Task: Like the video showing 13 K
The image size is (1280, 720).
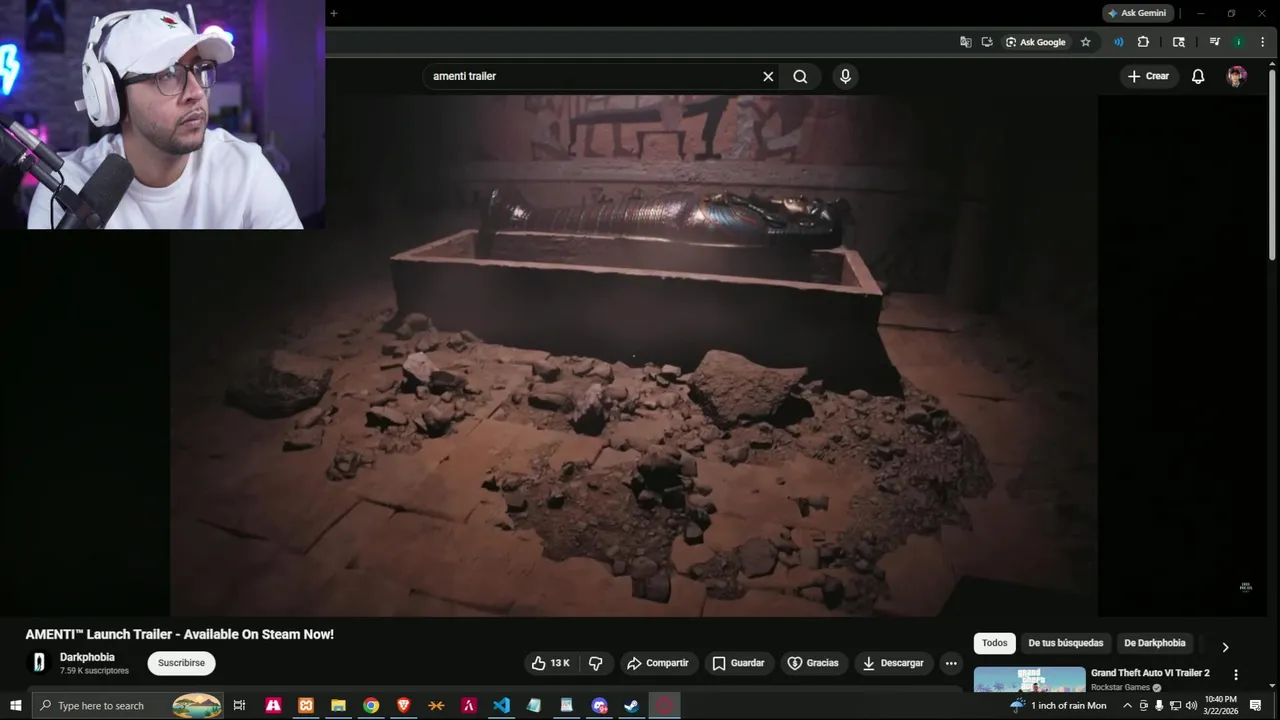Action: point(550,663)
